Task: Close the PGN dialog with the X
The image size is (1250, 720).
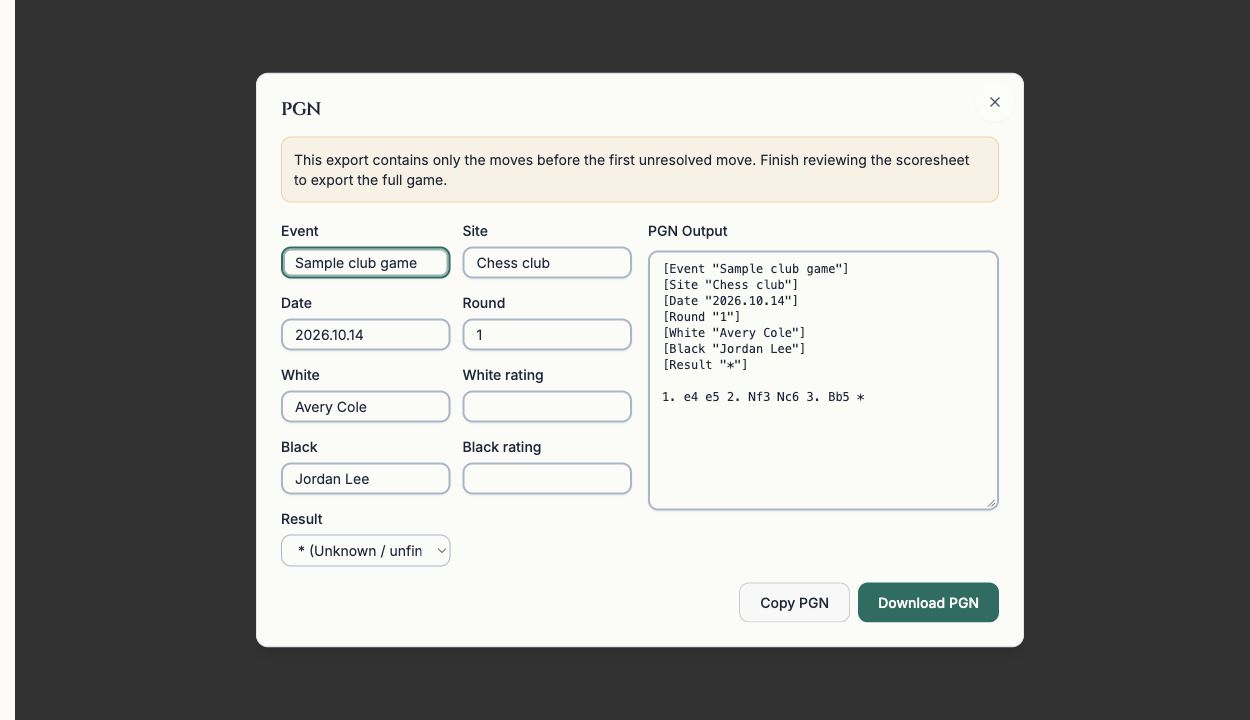Action: tap(994, 102)
